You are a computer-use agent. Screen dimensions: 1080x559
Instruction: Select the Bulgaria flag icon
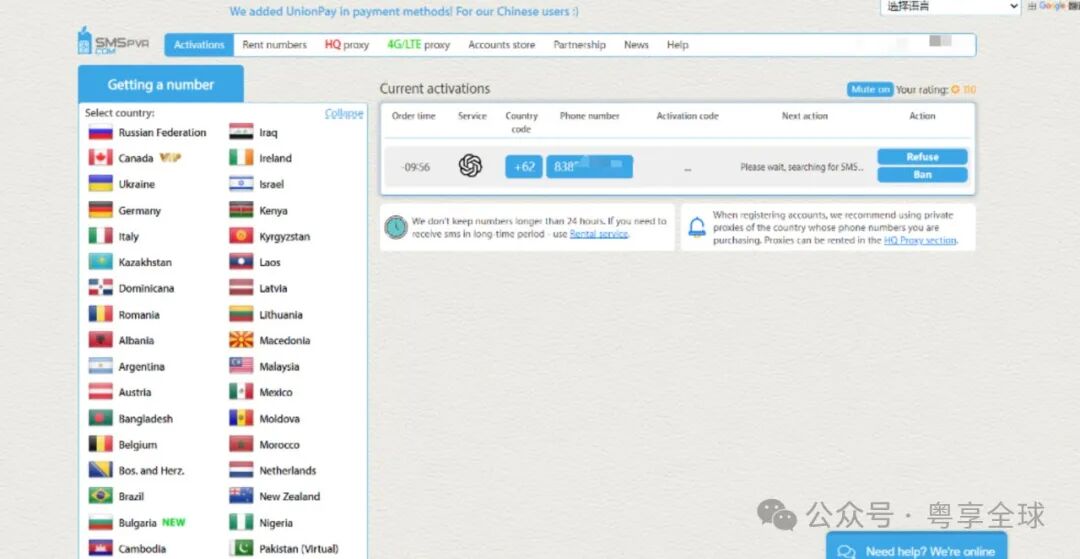click(x=101, y=523)
